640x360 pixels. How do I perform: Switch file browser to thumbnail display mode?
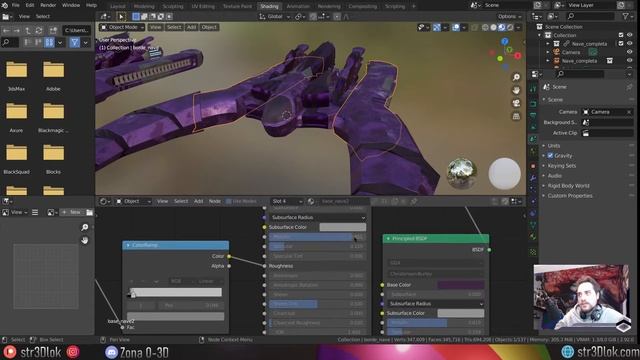[x=49, y=42]
